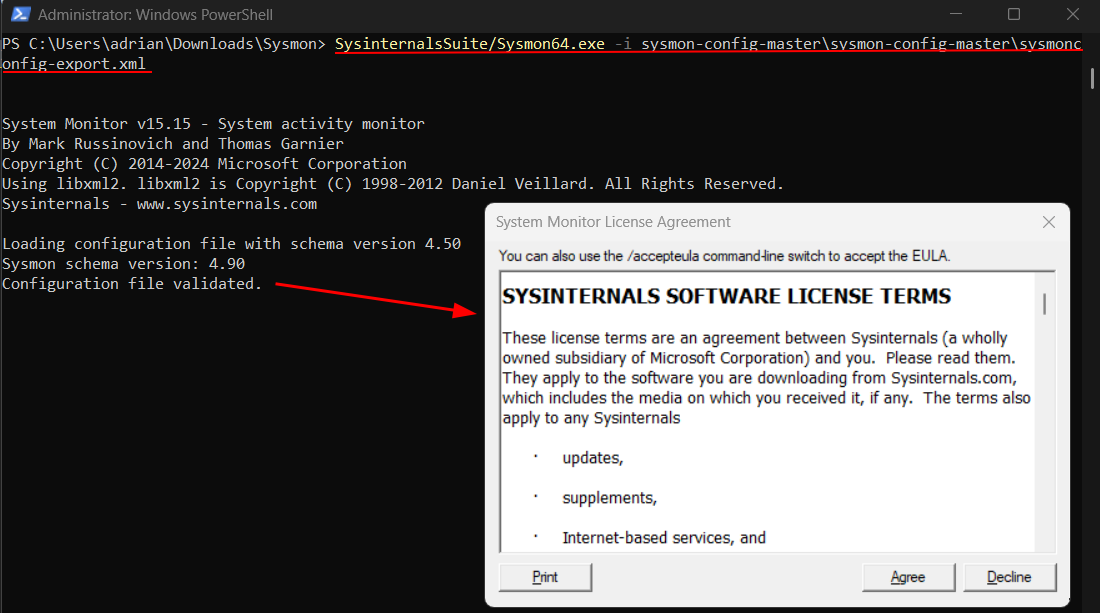Close the System Monitor License Agreement dialog
1100x613 pixels.
click(x=1048, y=222)
